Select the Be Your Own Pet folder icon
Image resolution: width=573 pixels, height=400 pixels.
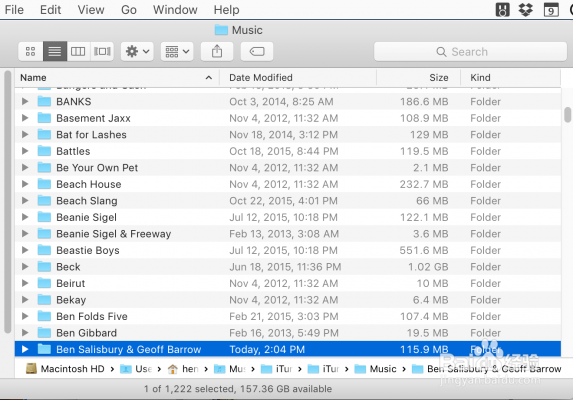point(44,167)
